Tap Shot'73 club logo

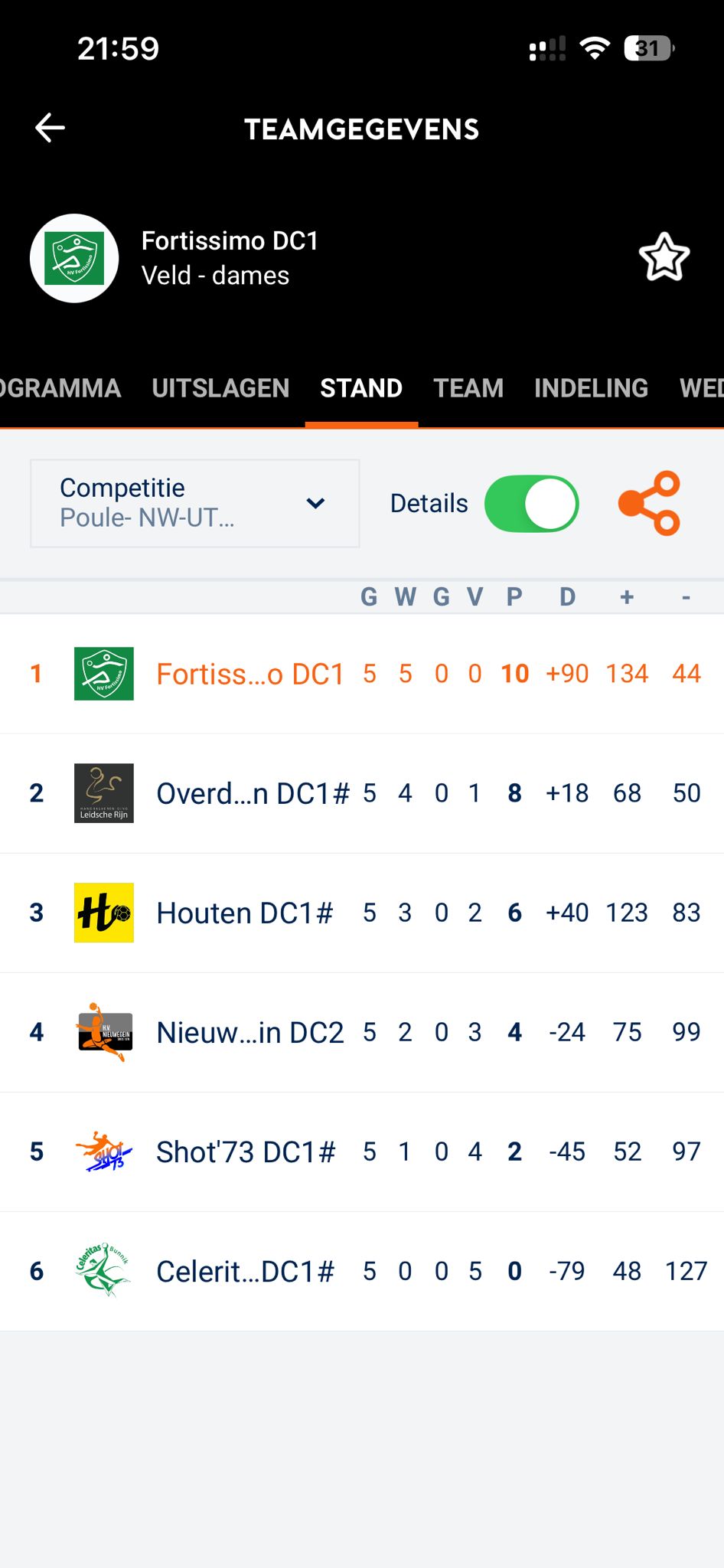(x=103, y=1151)
